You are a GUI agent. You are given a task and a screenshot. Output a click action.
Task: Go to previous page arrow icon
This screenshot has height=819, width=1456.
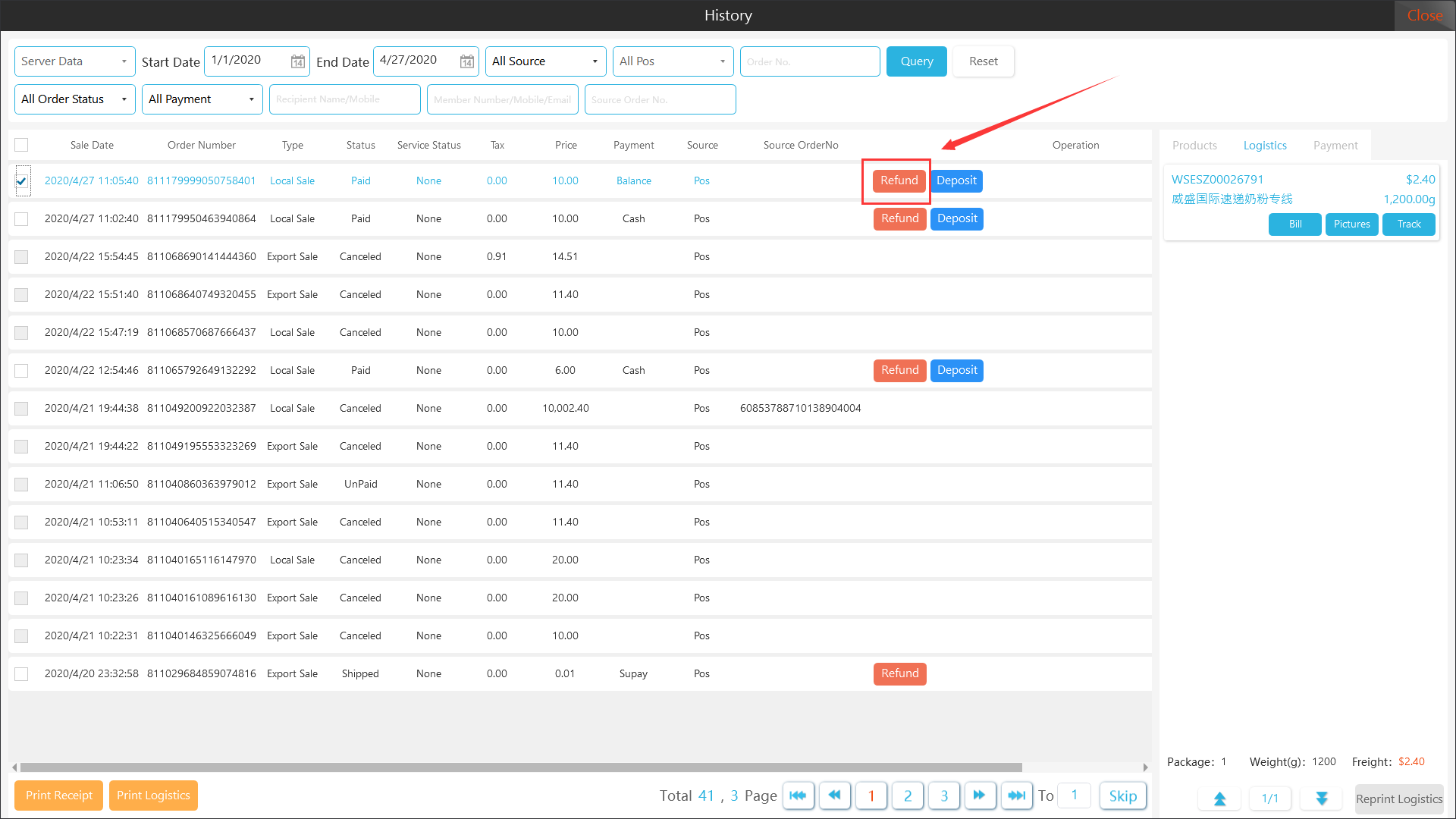[834, 795]
